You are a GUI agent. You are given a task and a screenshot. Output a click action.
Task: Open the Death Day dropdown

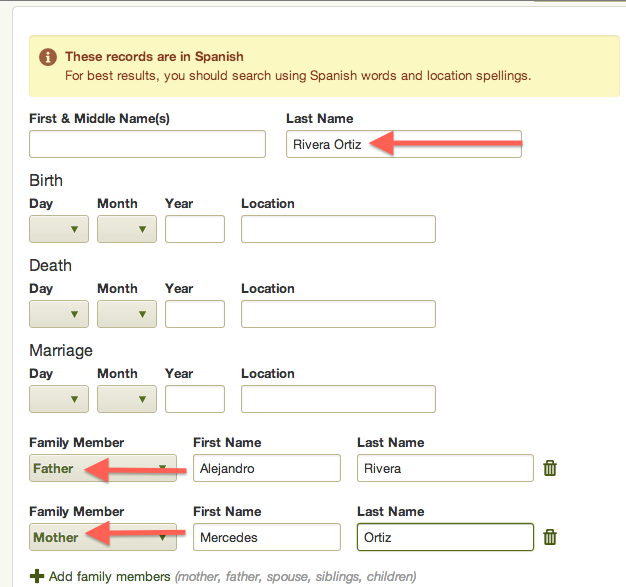click(x=59, y=314)
